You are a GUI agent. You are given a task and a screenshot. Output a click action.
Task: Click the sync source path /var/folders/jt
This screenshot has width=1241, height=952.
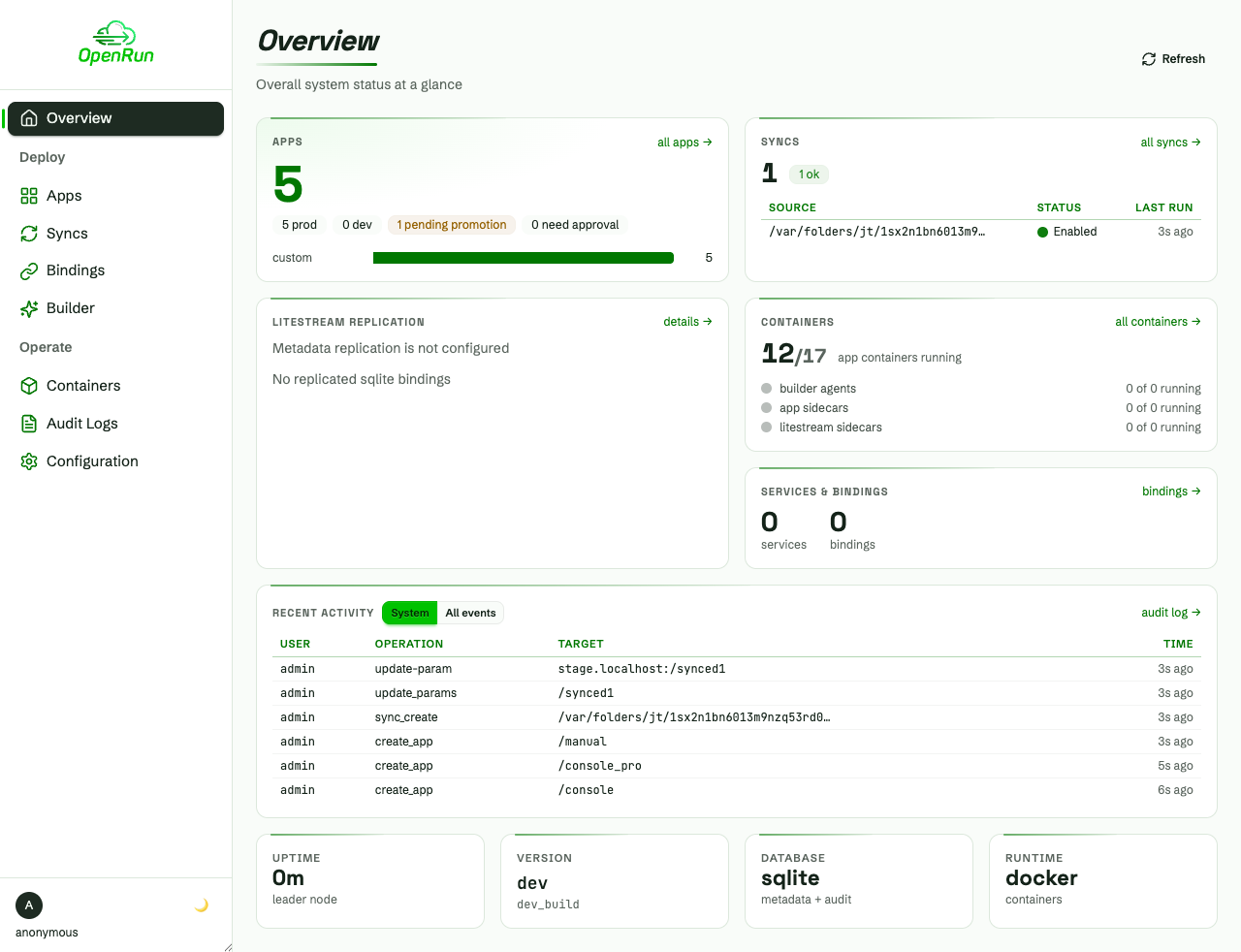[876, 232]
